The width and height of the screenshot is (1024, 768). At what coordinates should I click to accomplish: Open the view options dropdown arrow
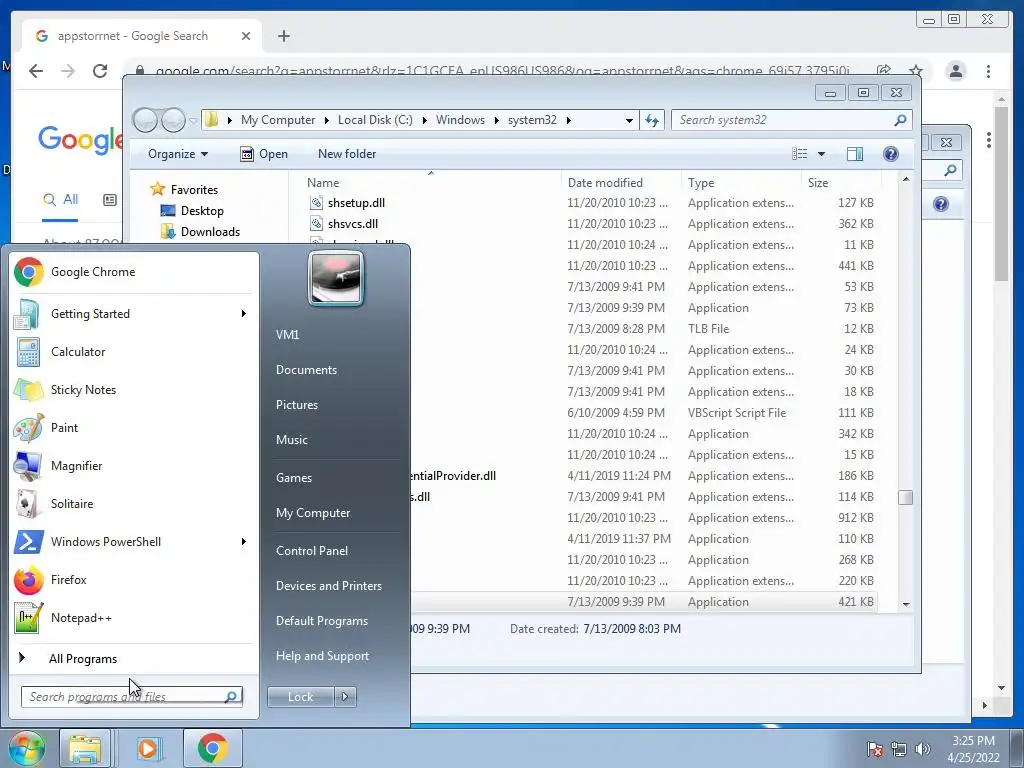click(x=821, y=154)
